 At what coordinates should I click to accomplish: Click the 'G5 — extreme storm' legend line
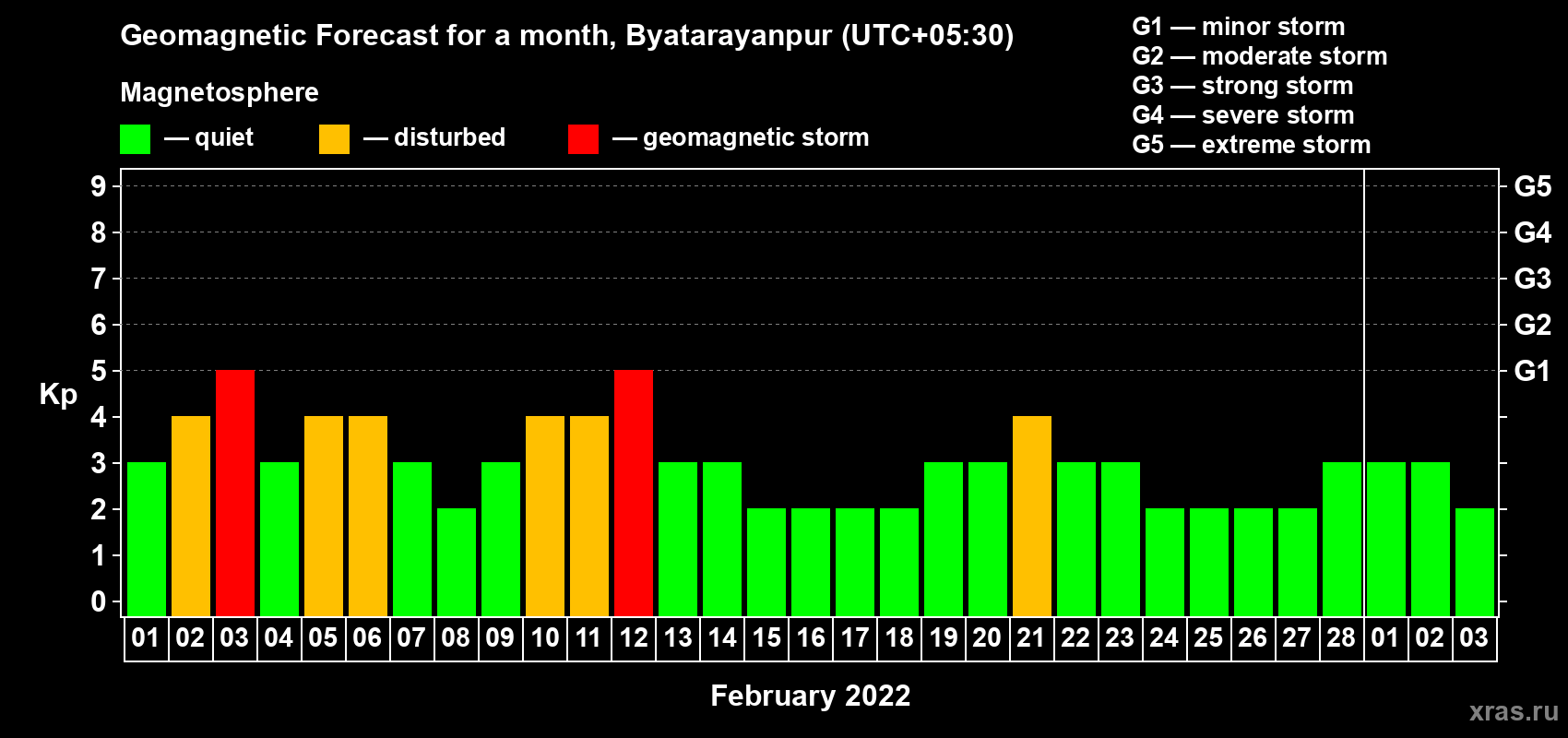pyautogui.click(x=1252, y=145)
